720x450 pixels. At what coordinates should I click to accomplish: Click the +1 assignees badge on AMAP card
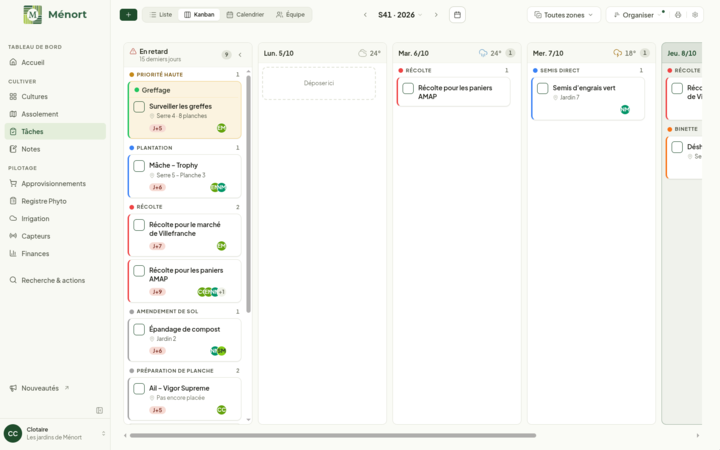pos(221,292)
